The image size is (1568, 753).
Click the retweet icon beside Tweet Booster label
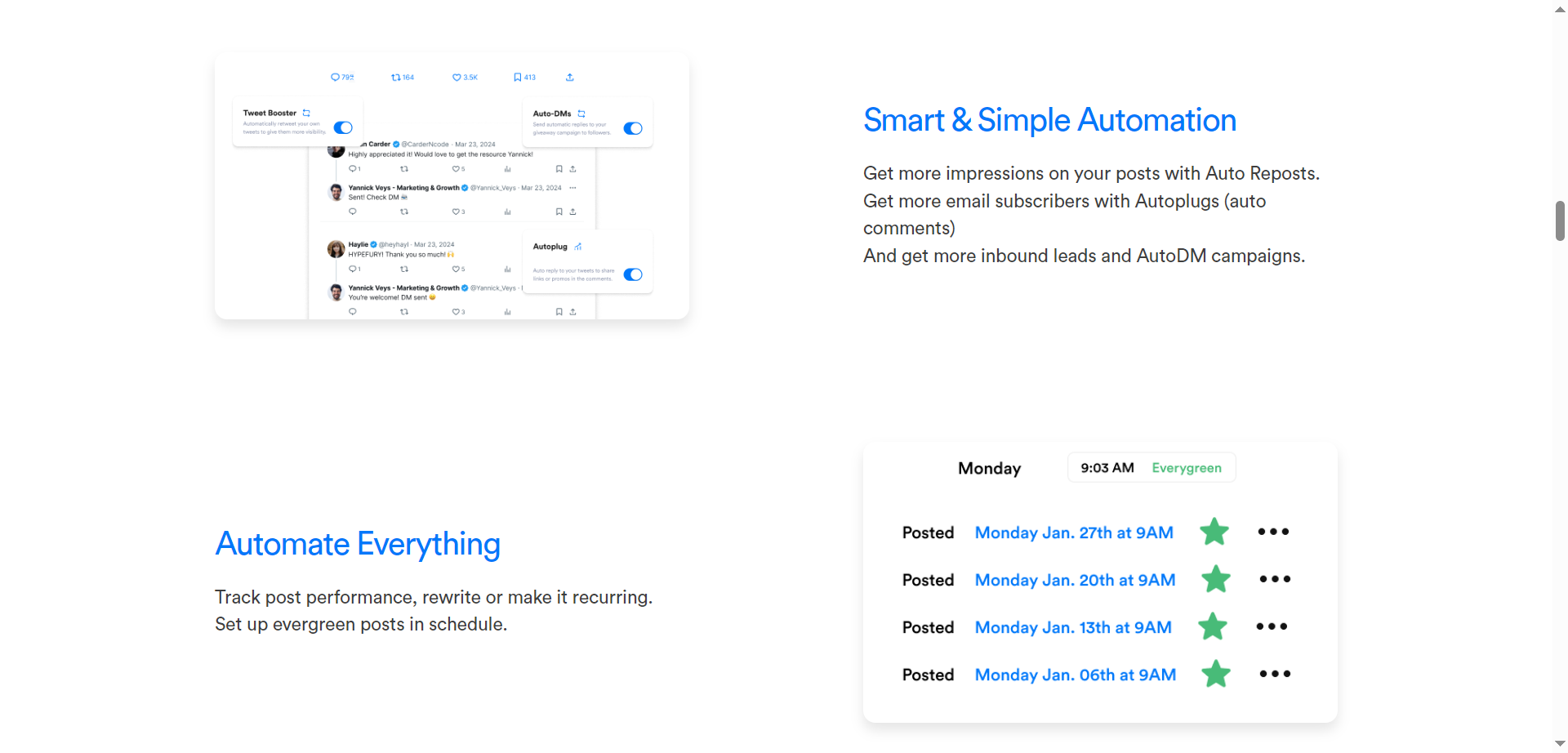[306, 113]
